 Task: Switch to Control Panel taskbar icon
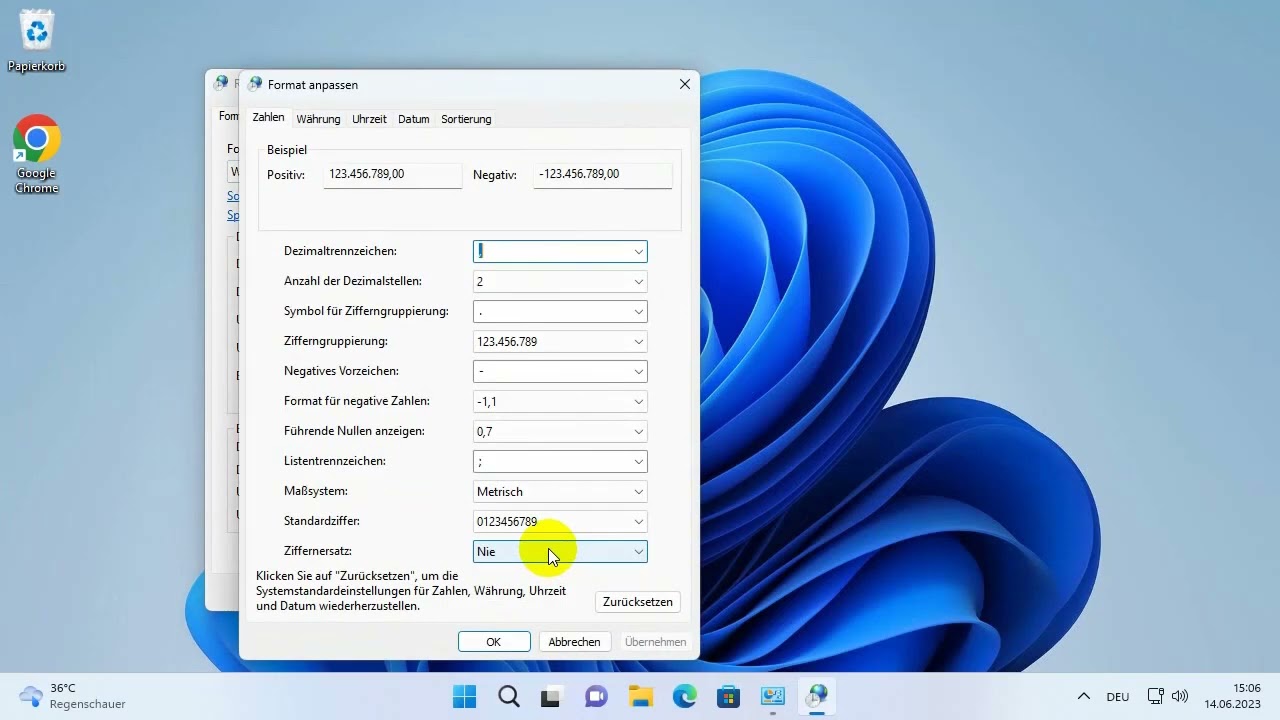click(772, 696)
